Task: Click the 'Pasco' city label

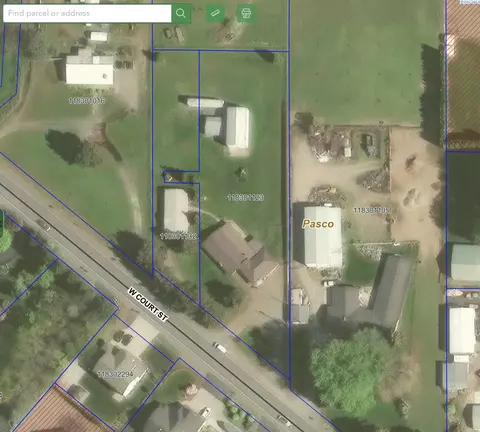Action: click(318, 224)
